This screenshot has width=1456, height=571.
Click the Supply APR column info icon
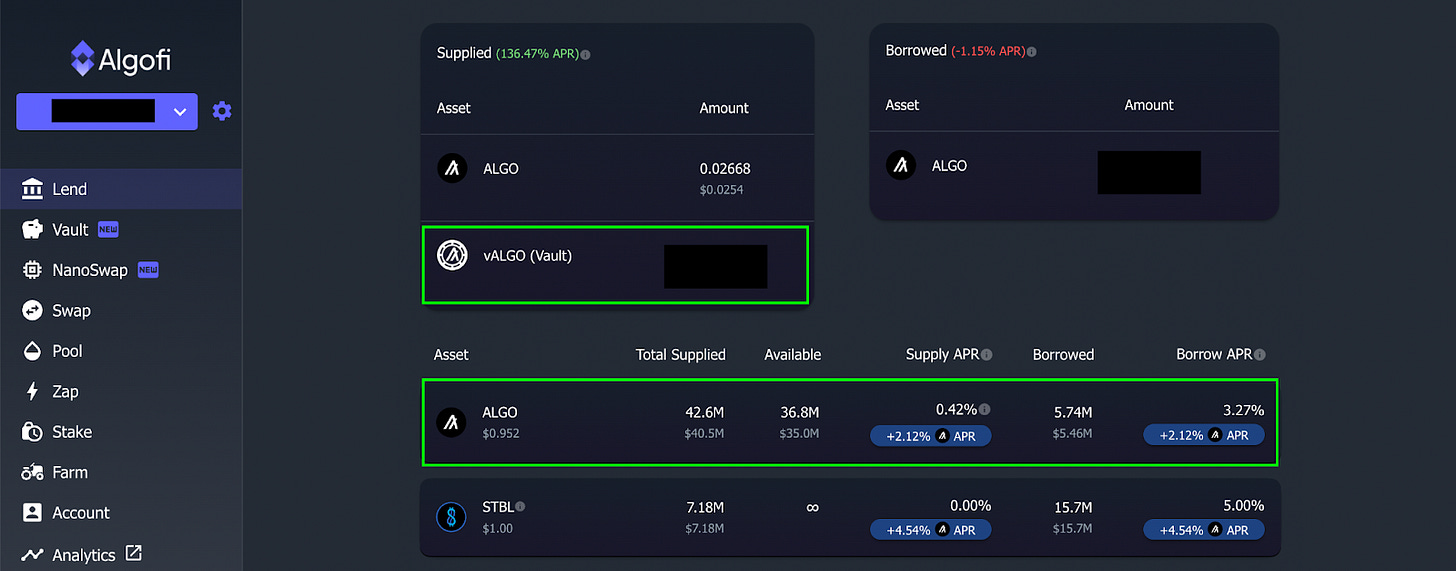[x=987, y=355]
